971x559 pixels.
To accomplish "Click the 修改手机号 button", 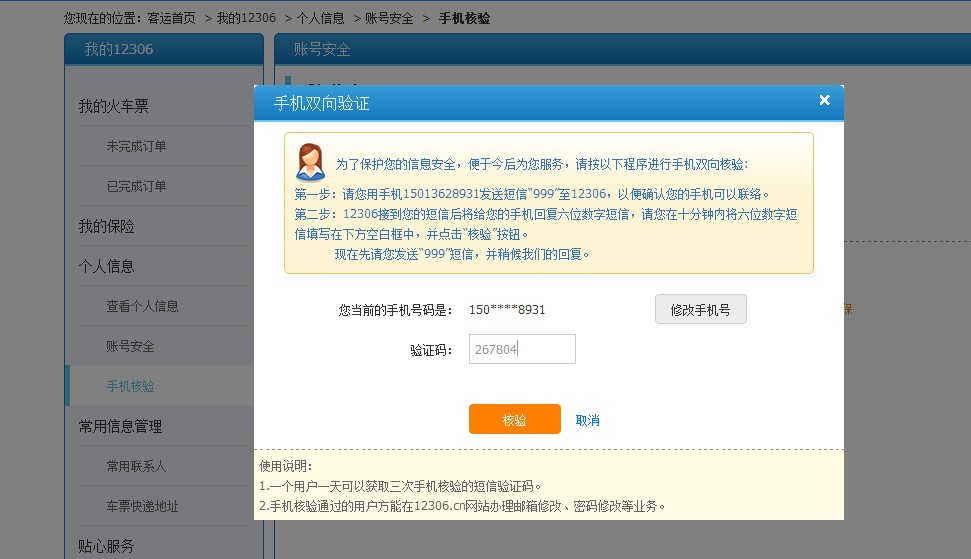I will coord(700,310).
